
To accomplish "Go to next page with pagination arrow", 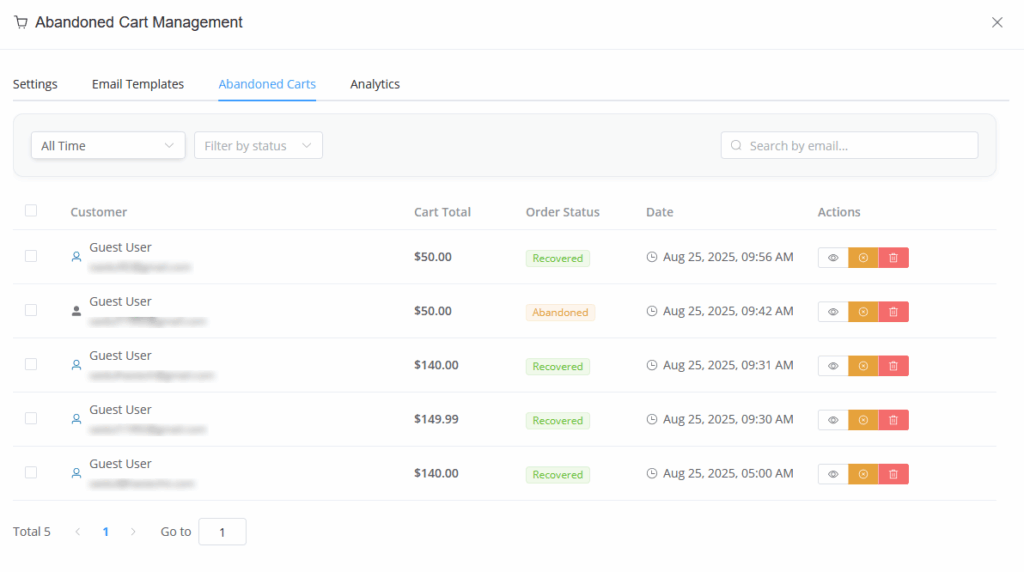I will (x=133, y=532).
